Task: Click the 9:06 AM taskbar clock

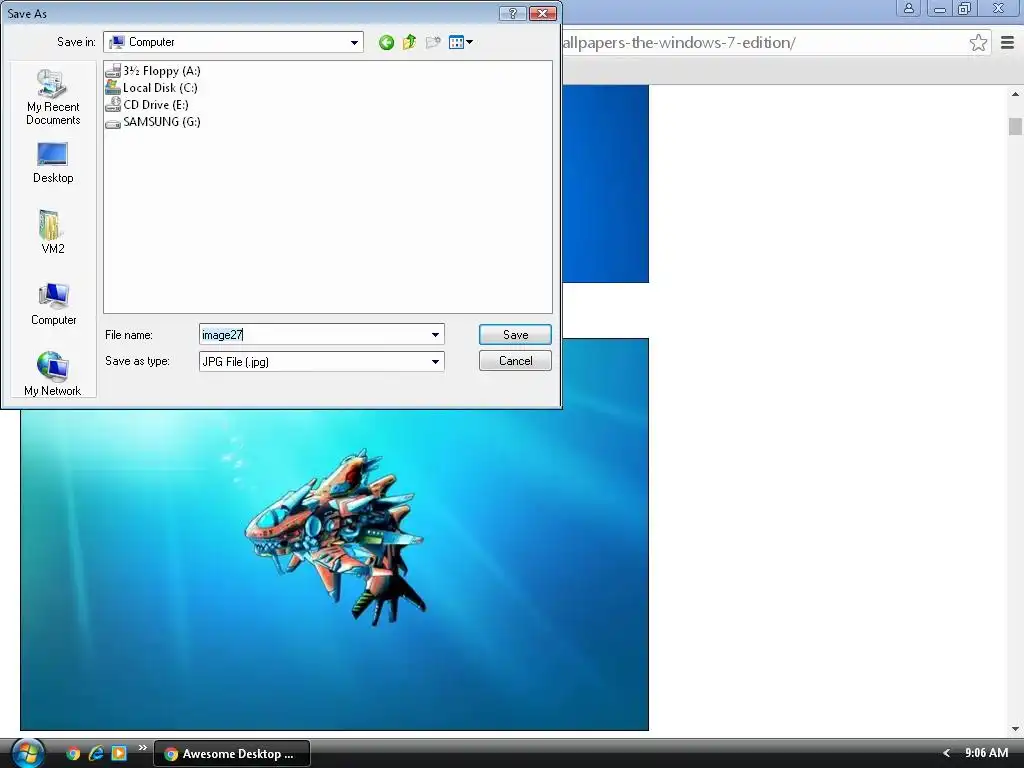Action: pyautogui.click(x=986, y=753)
